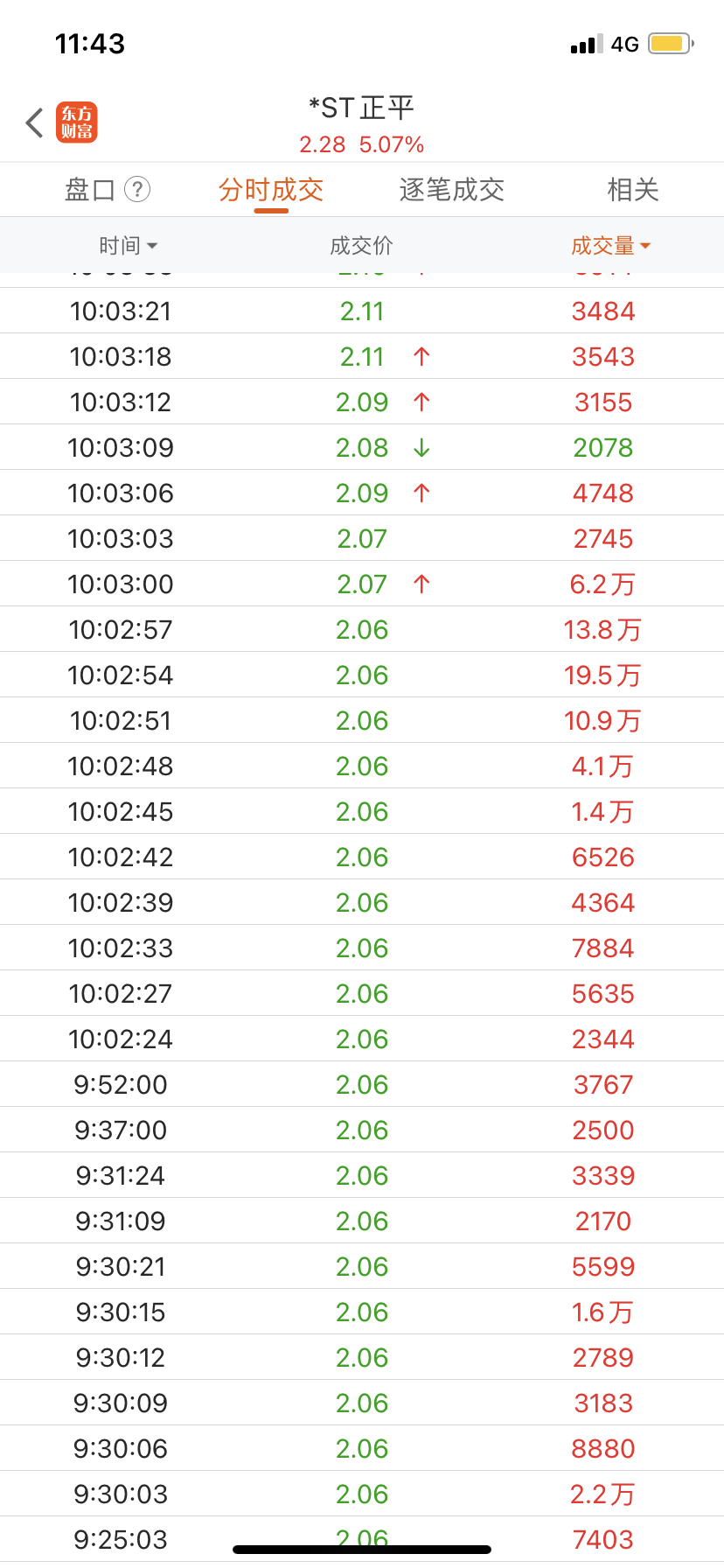Tap the signal strength bars icon
Viewport: 724px width, 1568px height.
587,44
